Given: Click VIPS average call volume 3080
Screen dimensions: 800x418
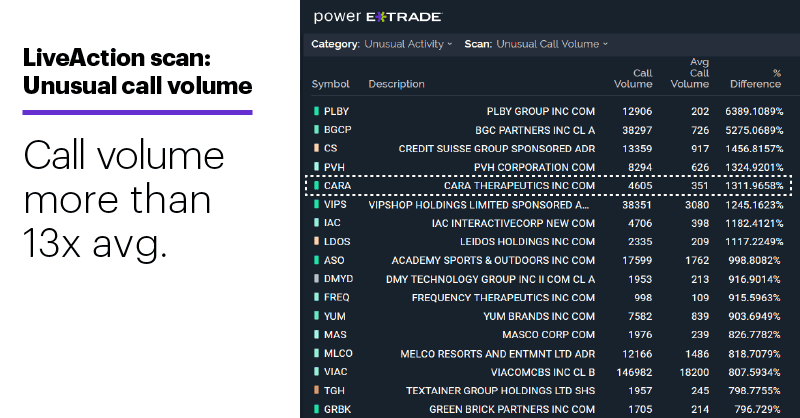Looking at the screenshot, I should click(x=697, y=205).
